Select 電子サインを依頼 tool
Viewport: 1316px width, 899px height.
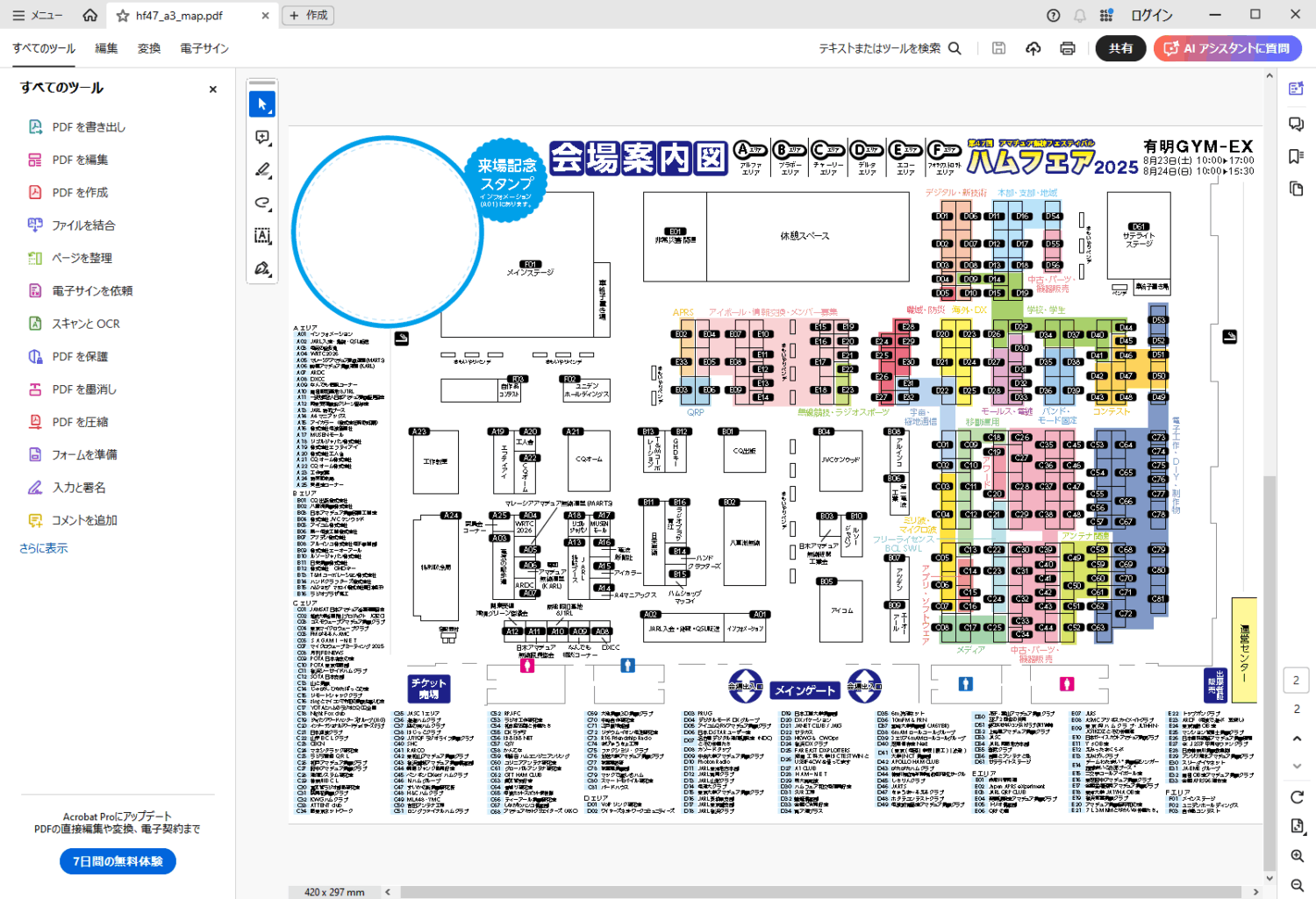(92, 290)
